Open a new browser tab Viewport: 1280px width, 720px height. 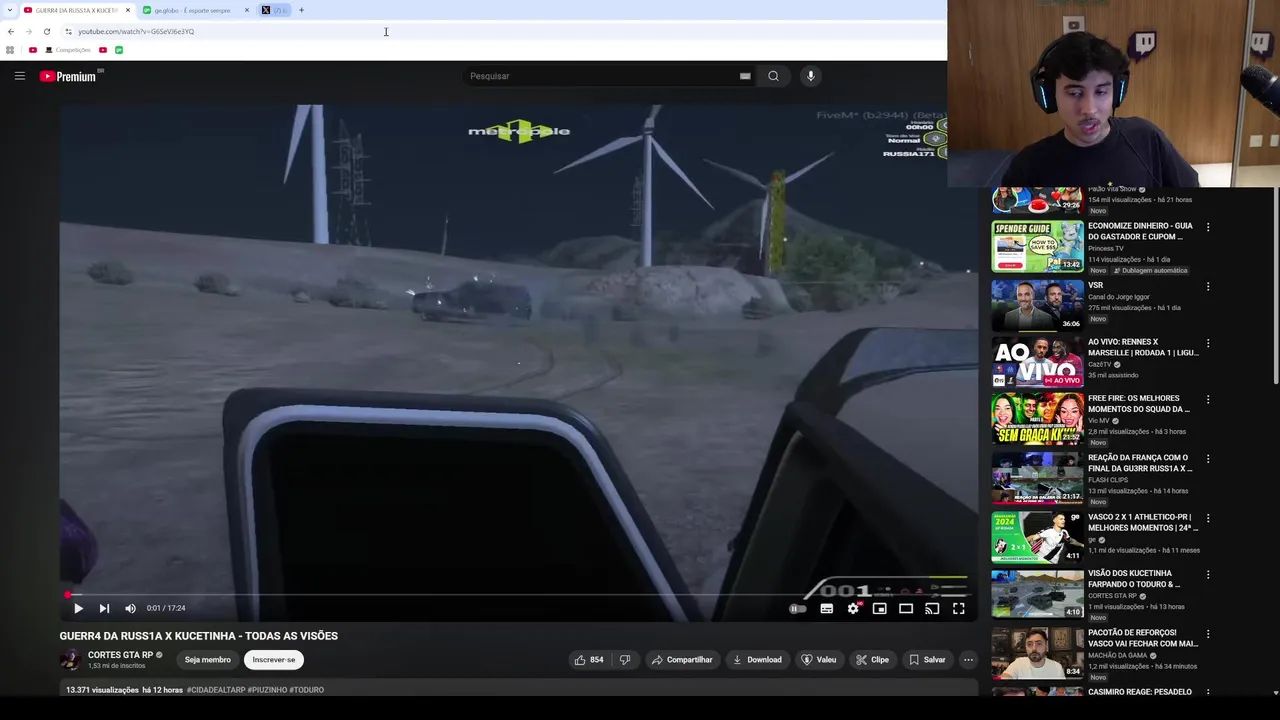click(x=301, y=10)
